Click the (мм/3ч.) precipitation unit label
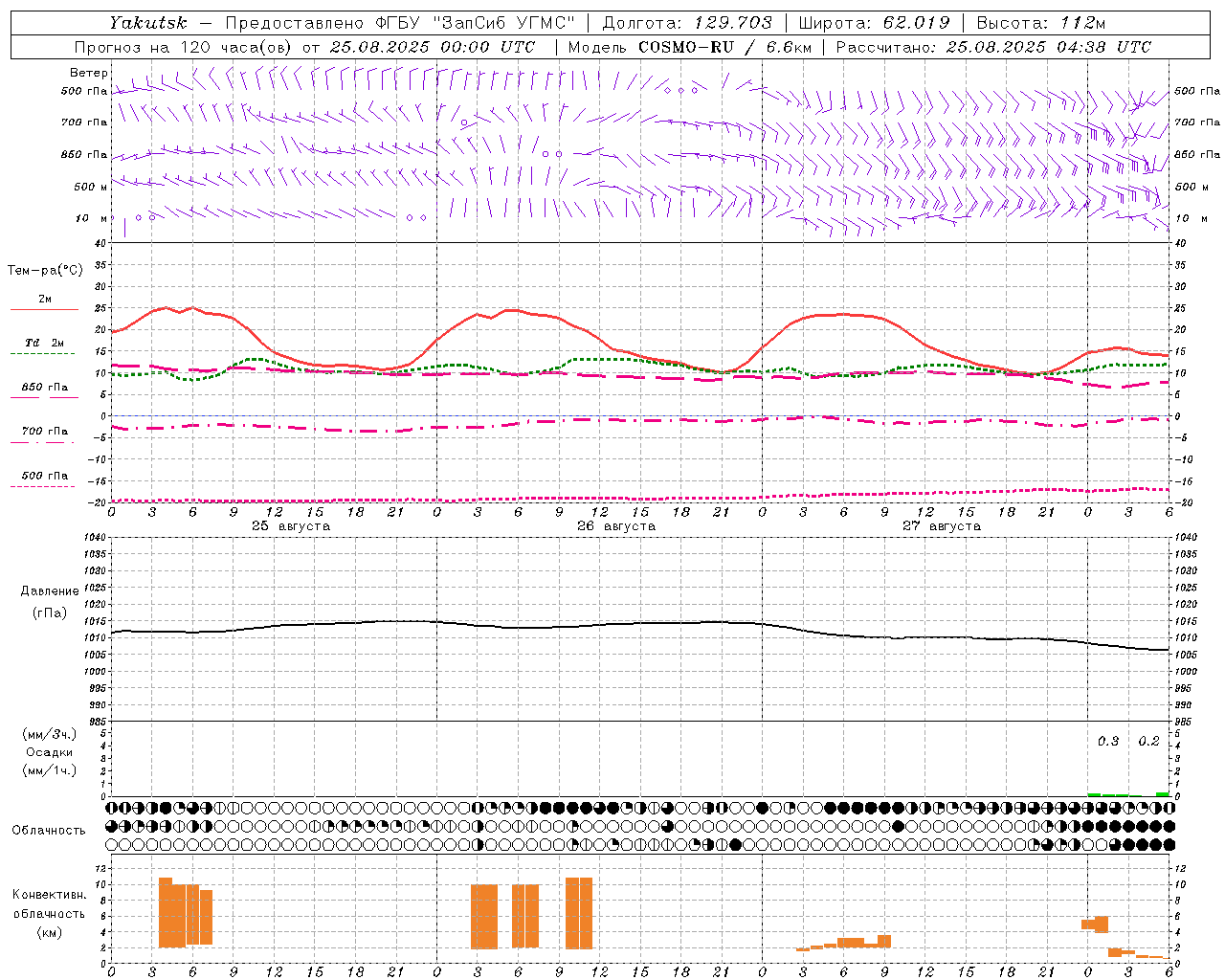The width and height of the screenshot is (1225, 980). point(50,735)
